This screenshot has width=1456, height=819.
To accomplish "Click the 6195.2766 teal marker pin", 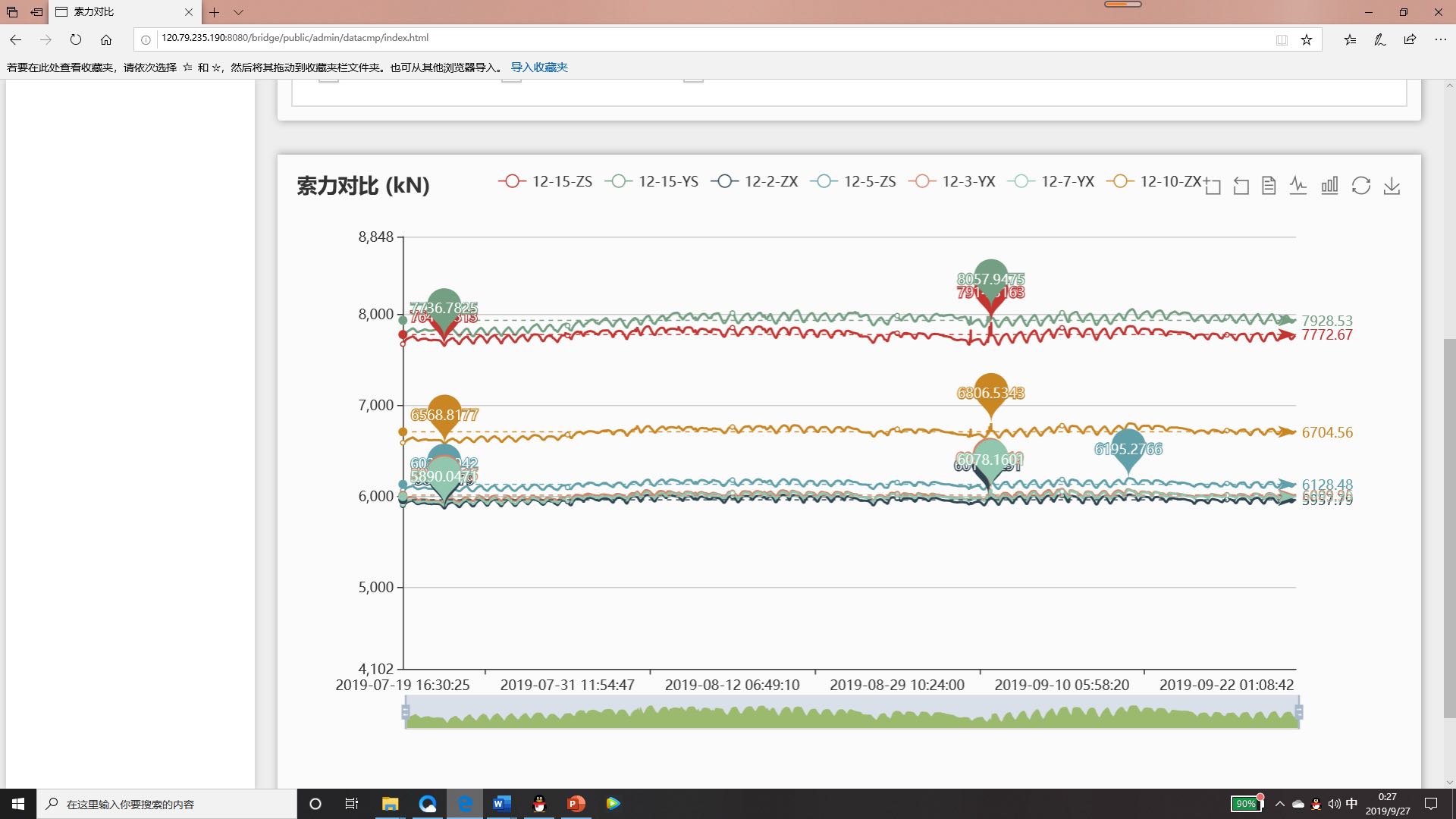I will click(1128, 448).
